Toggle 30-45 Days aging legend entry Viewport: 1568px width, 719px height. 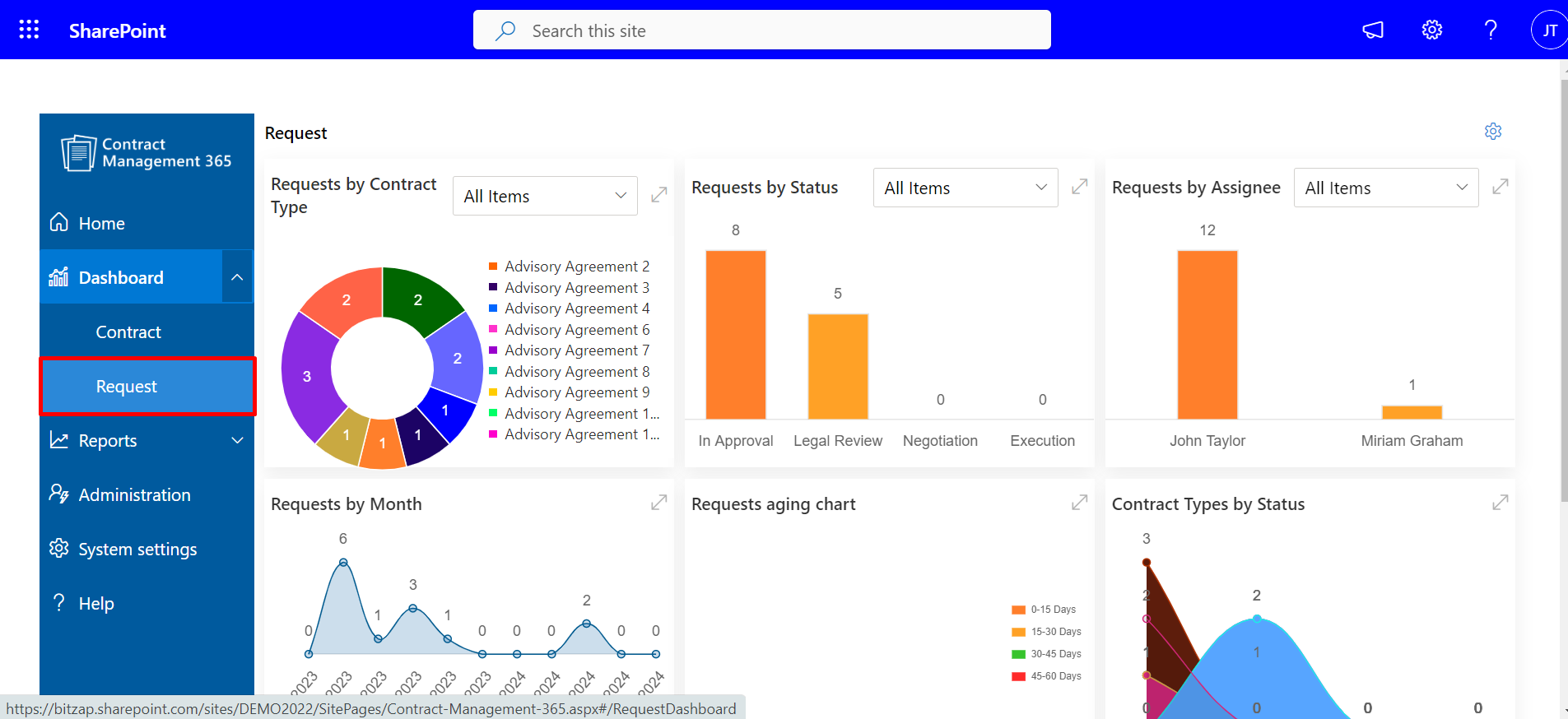(x=1046, y=654)
